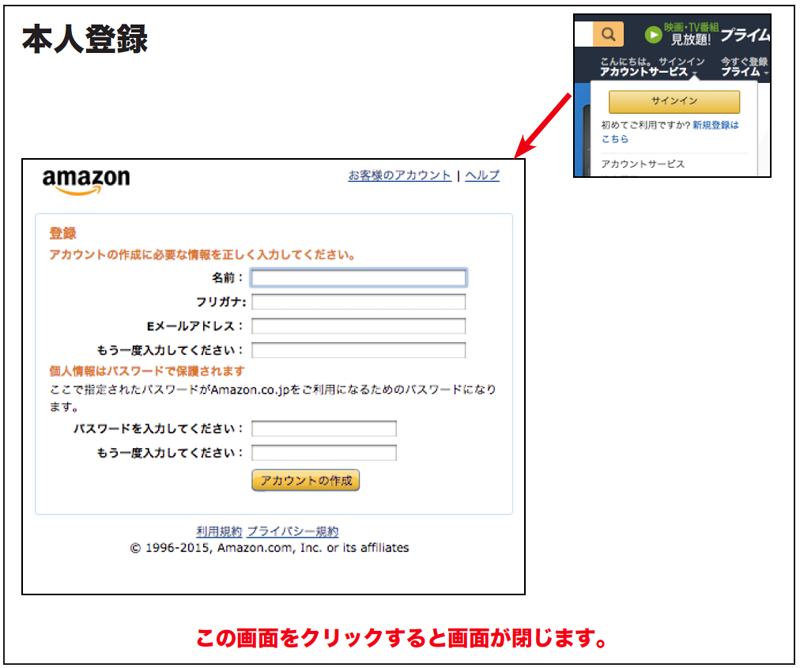Expand the 今すぐ登録 プライム dropdown

[744, 67]
